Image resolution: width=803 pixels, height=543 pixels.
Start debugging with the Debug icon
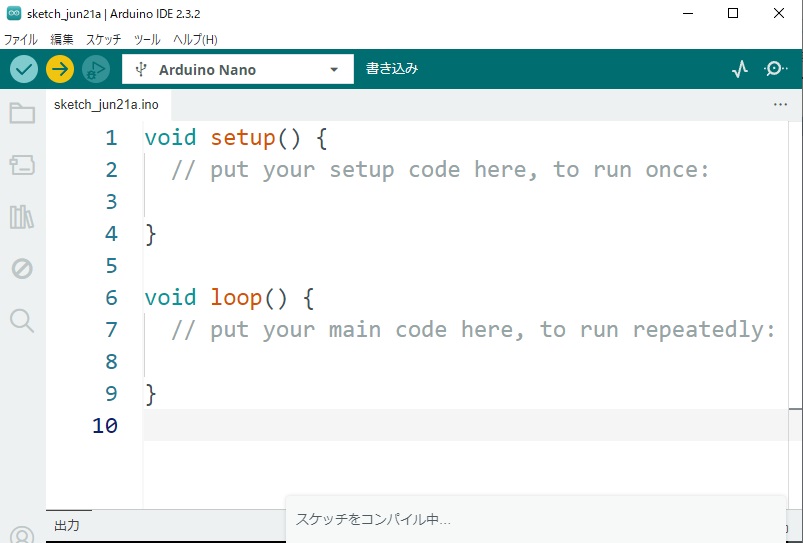pos(96,69)
